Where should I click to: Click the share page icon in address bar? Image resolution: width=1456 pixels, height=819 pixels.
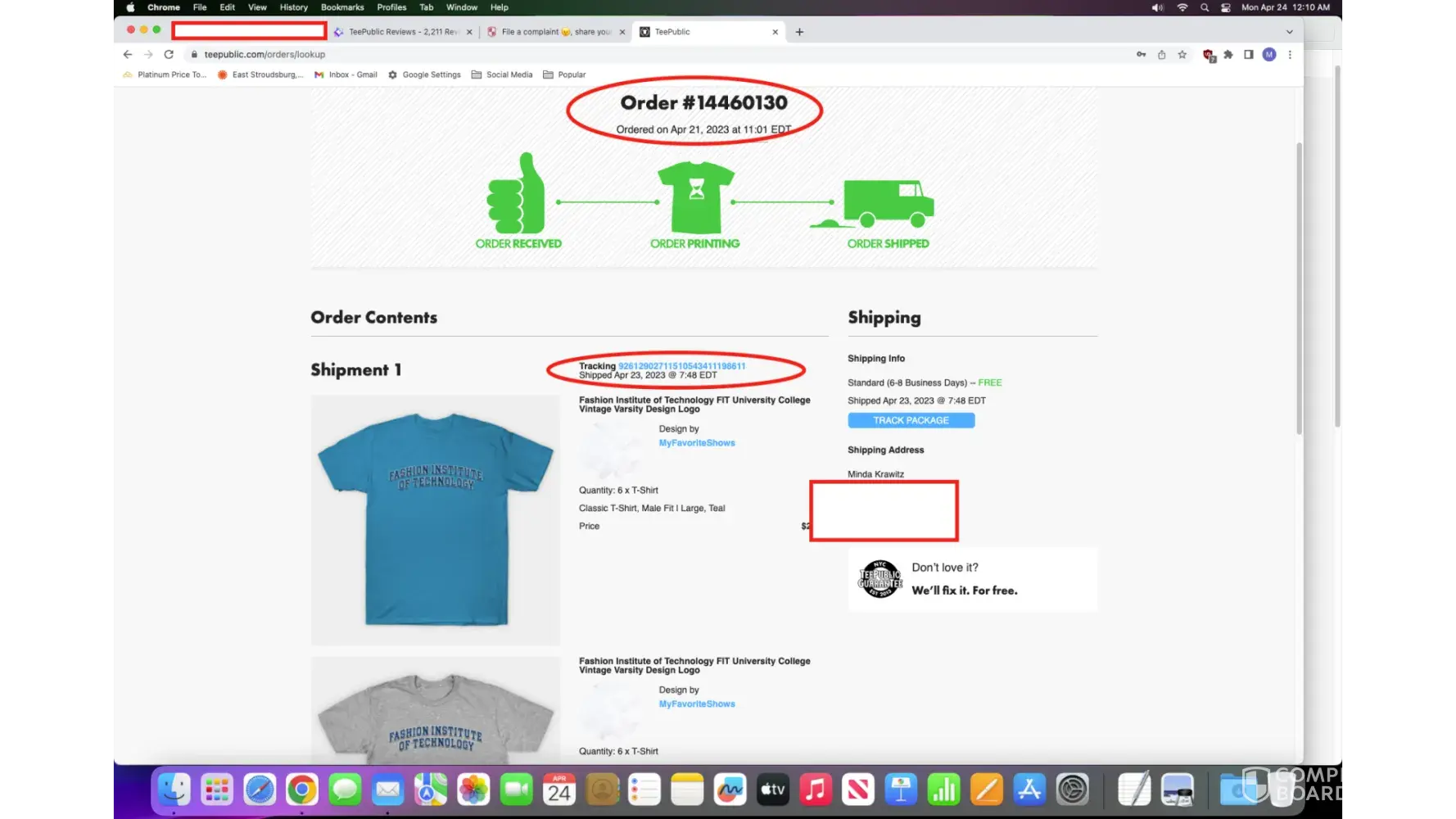(1161, 55)
